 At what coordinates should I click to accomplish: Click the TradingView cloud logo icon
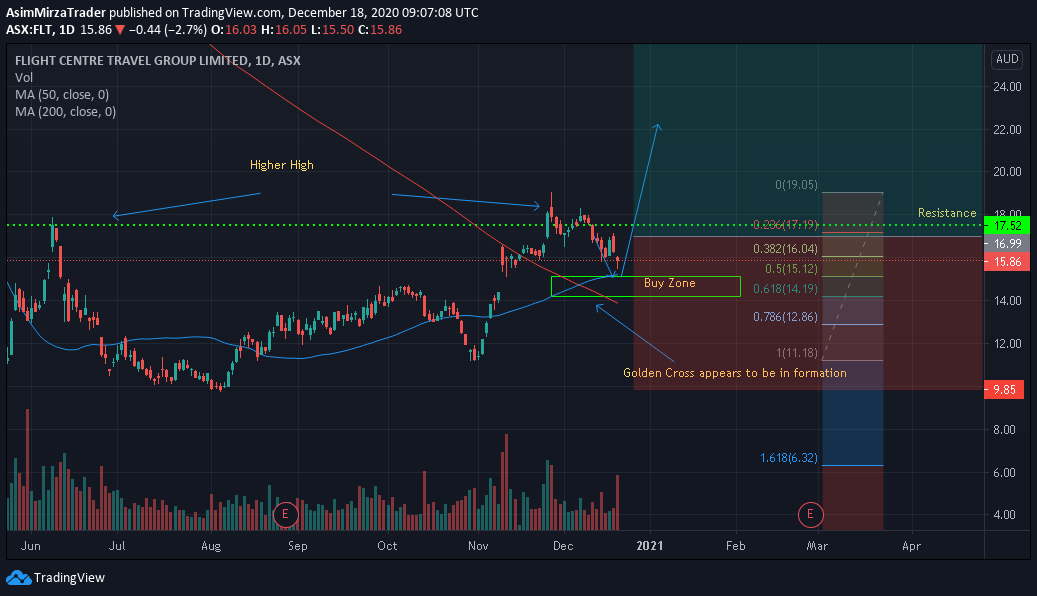pyautogui.click(x=19, y=577)
